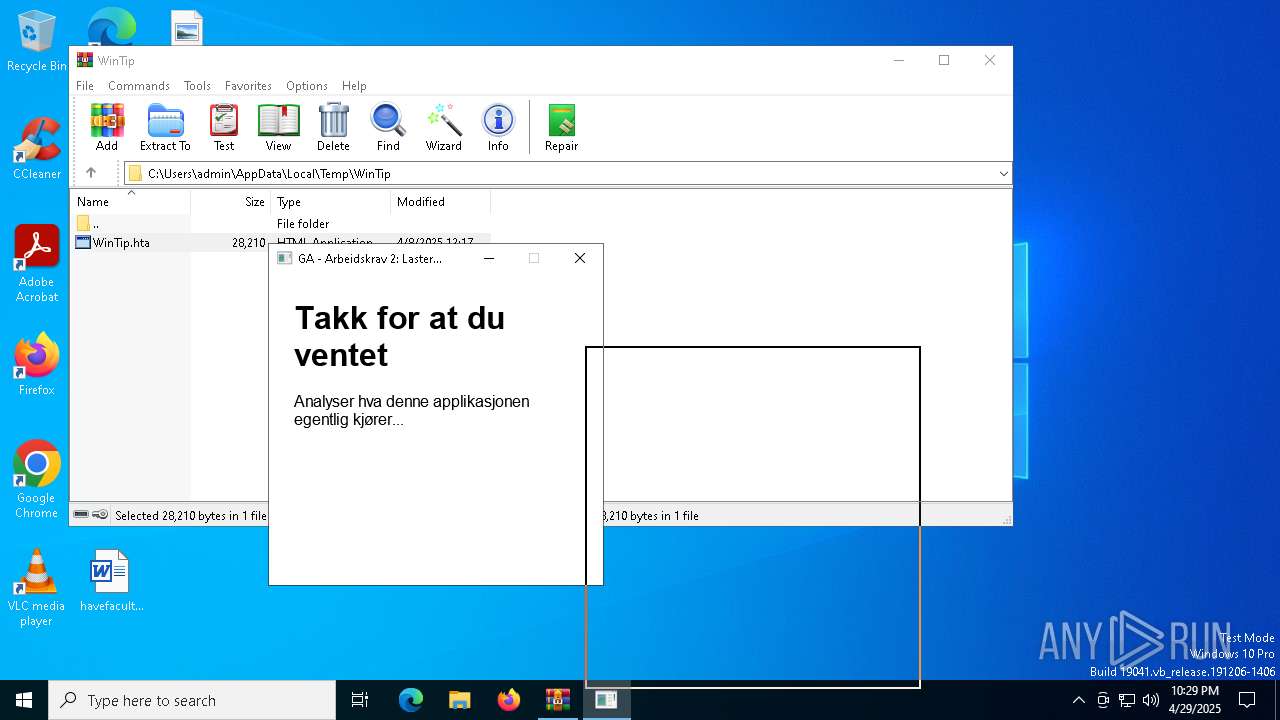Open Firefox from the taskbar
The width and height of the screenshot is (1280, 720).
pyautogui.click(x=508, y=700)
